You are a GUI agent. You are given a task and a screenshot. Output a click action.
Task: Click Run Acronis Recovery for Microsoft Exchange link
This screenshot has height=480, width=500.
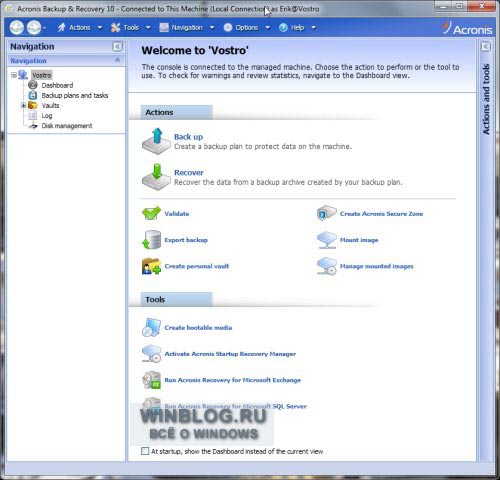[x=233, y=380]
